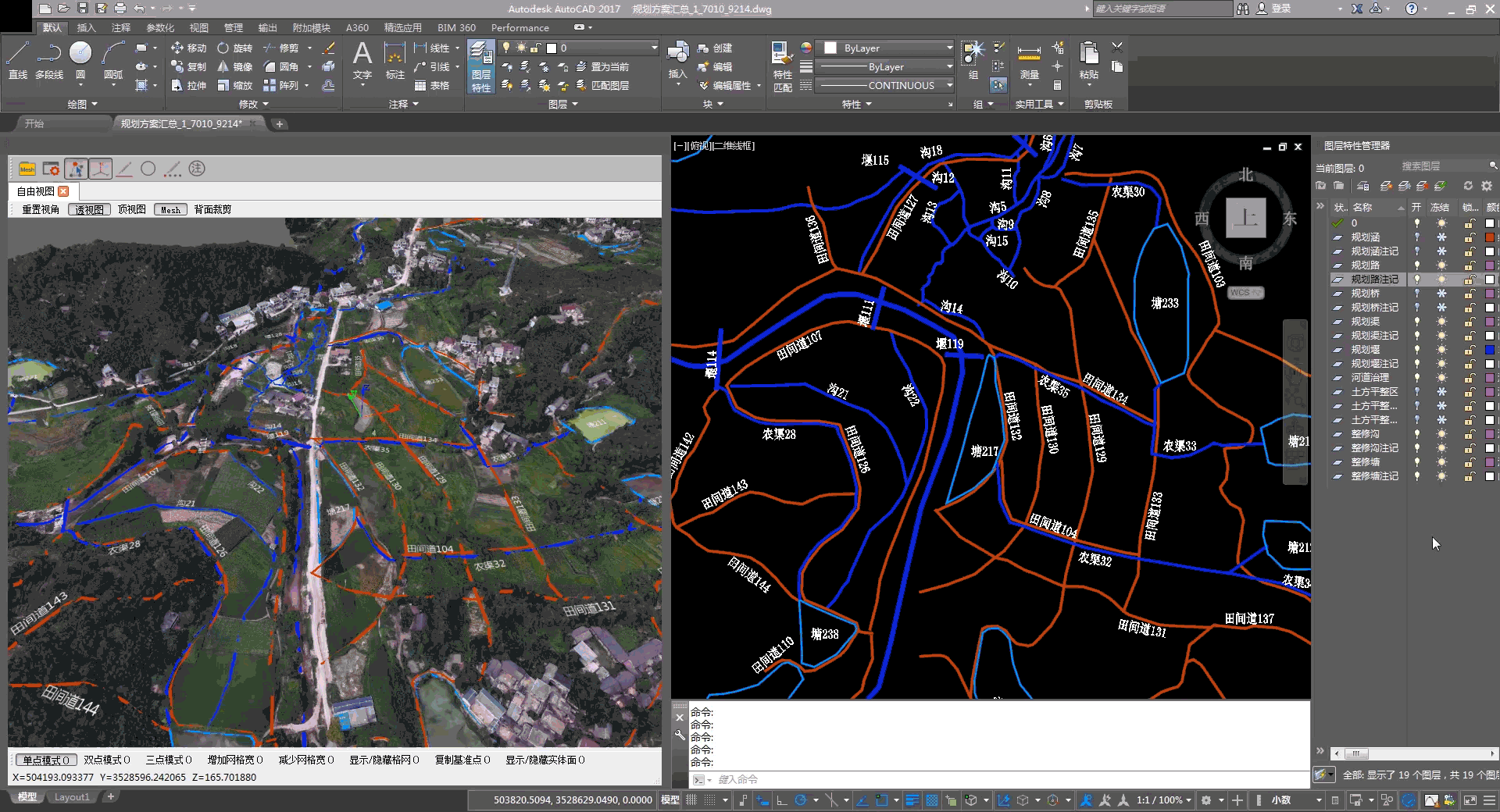Click the 注 annotation icon in viewer toolbar
The height and width of the screenshot is (812, 1500).
coord(197,169)
